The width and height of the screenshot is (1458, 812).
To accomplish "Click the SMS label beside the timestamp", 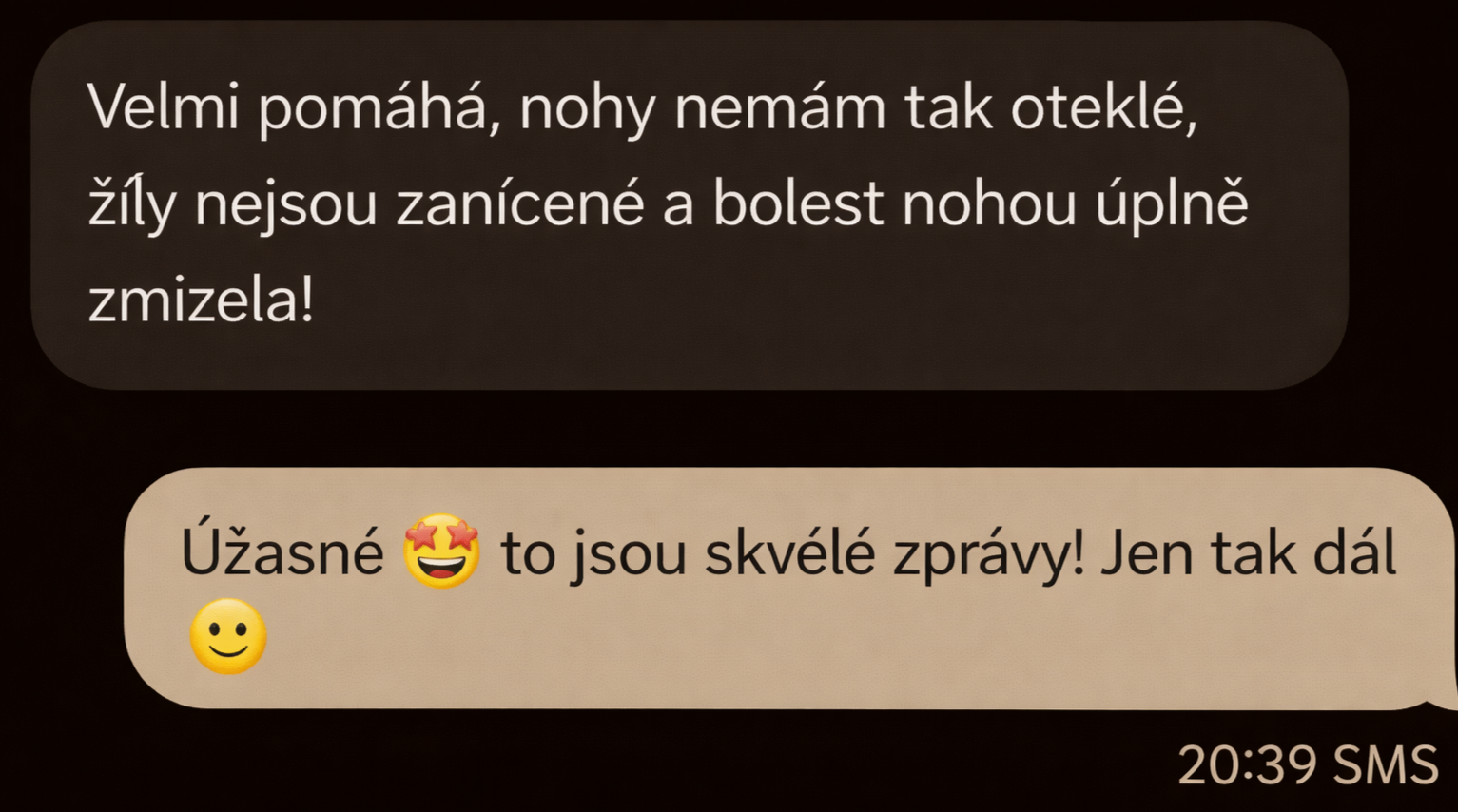I will (x=1386, y=764).
